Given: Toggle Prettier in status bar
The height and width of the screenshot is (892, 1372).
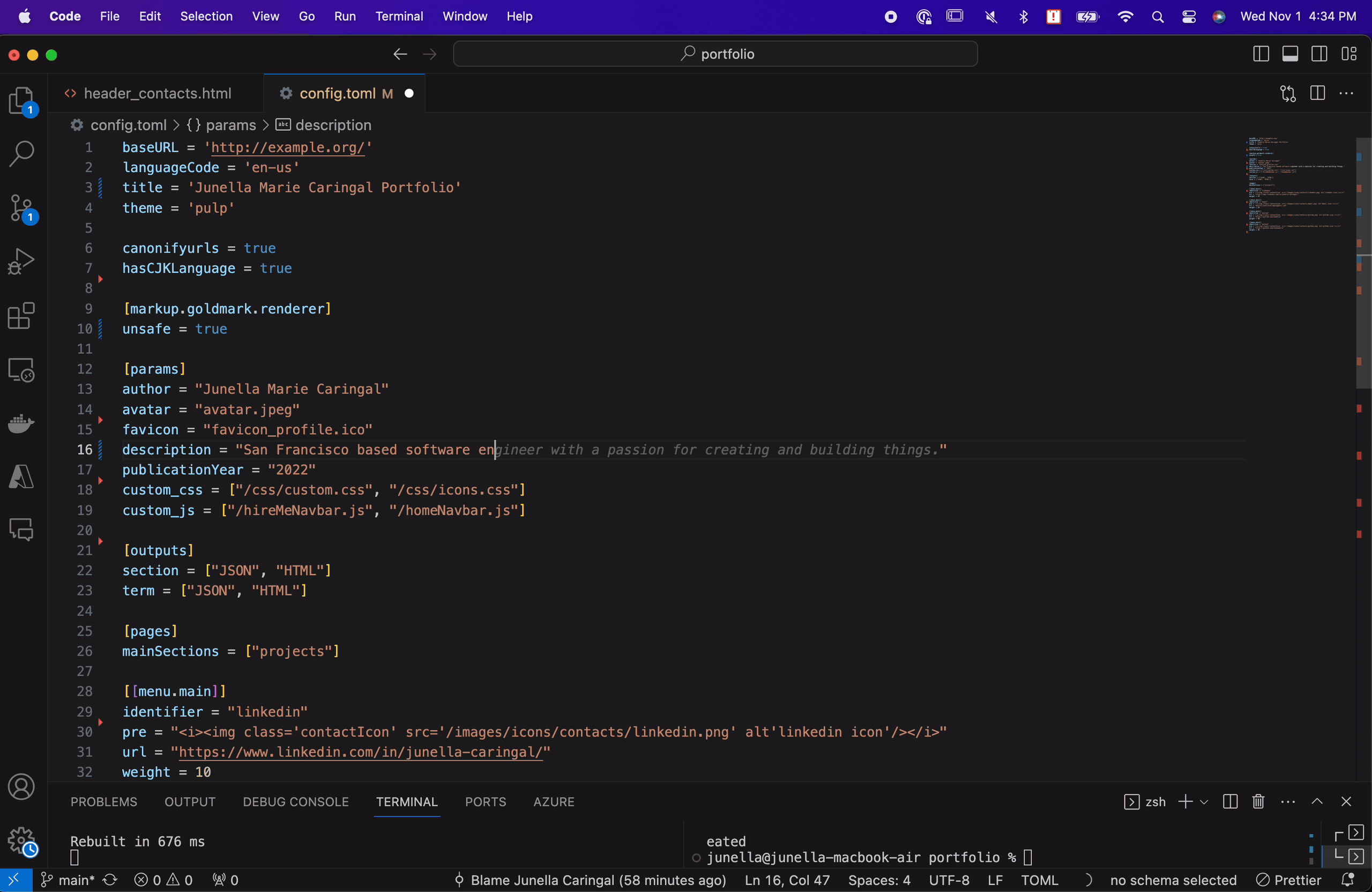Looking at the screenshot, I should tap(1289, 880).
